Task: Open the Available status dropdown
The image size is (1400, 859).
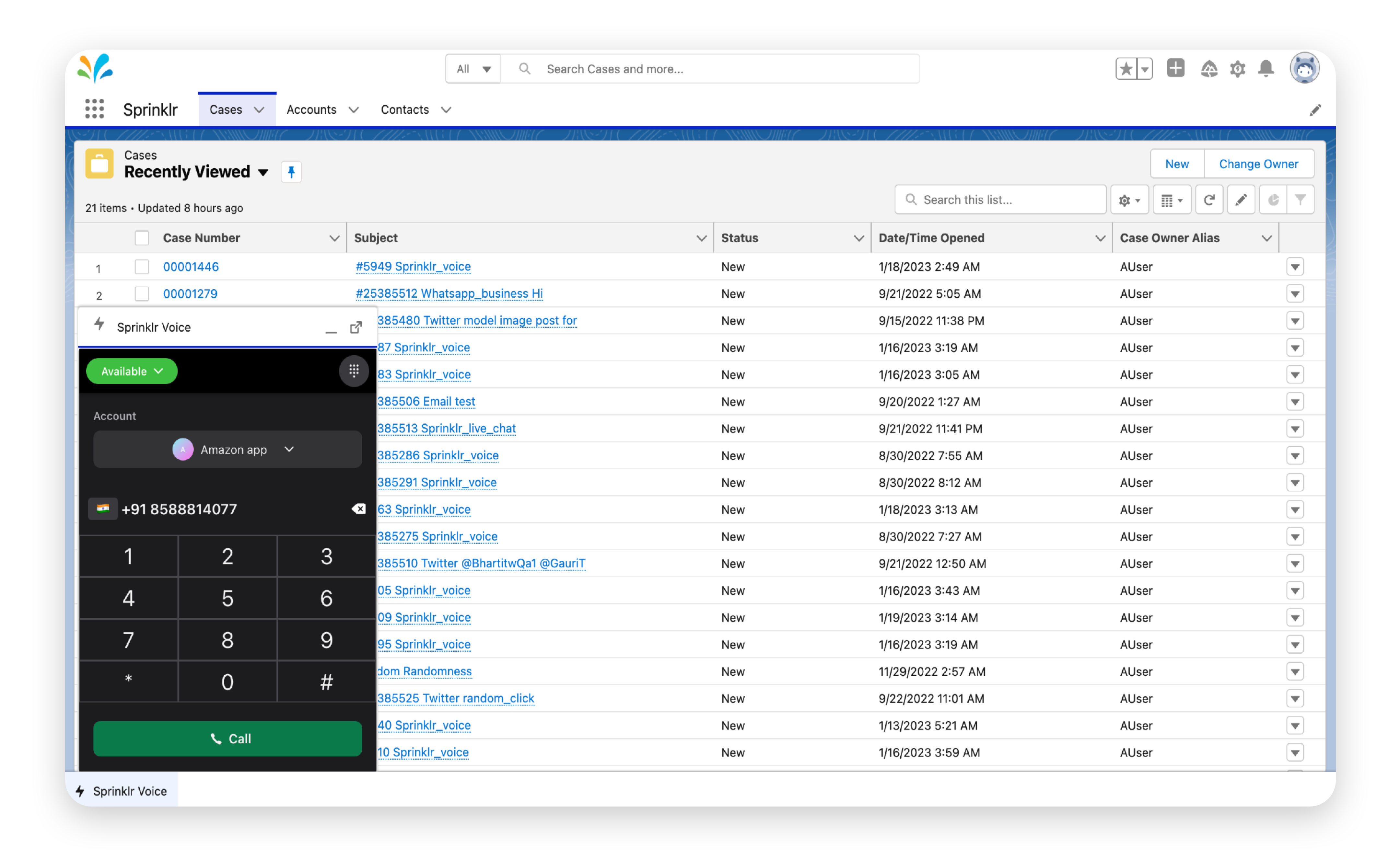Action: (131, 371)
